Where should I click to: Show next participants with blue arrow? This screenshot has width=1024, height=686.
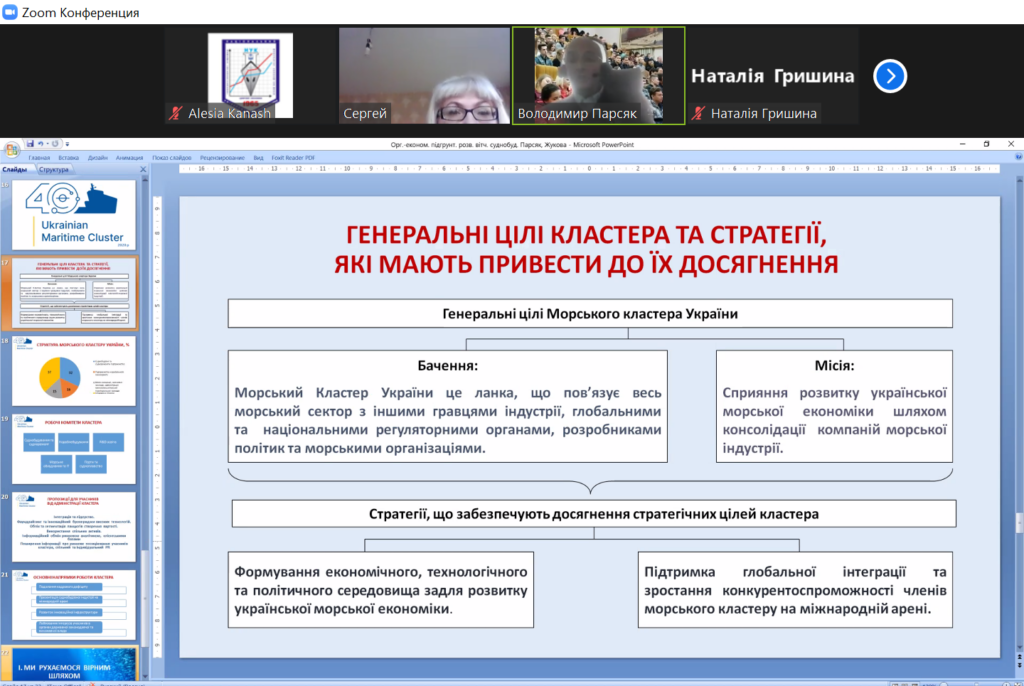[x=889, y=76]
